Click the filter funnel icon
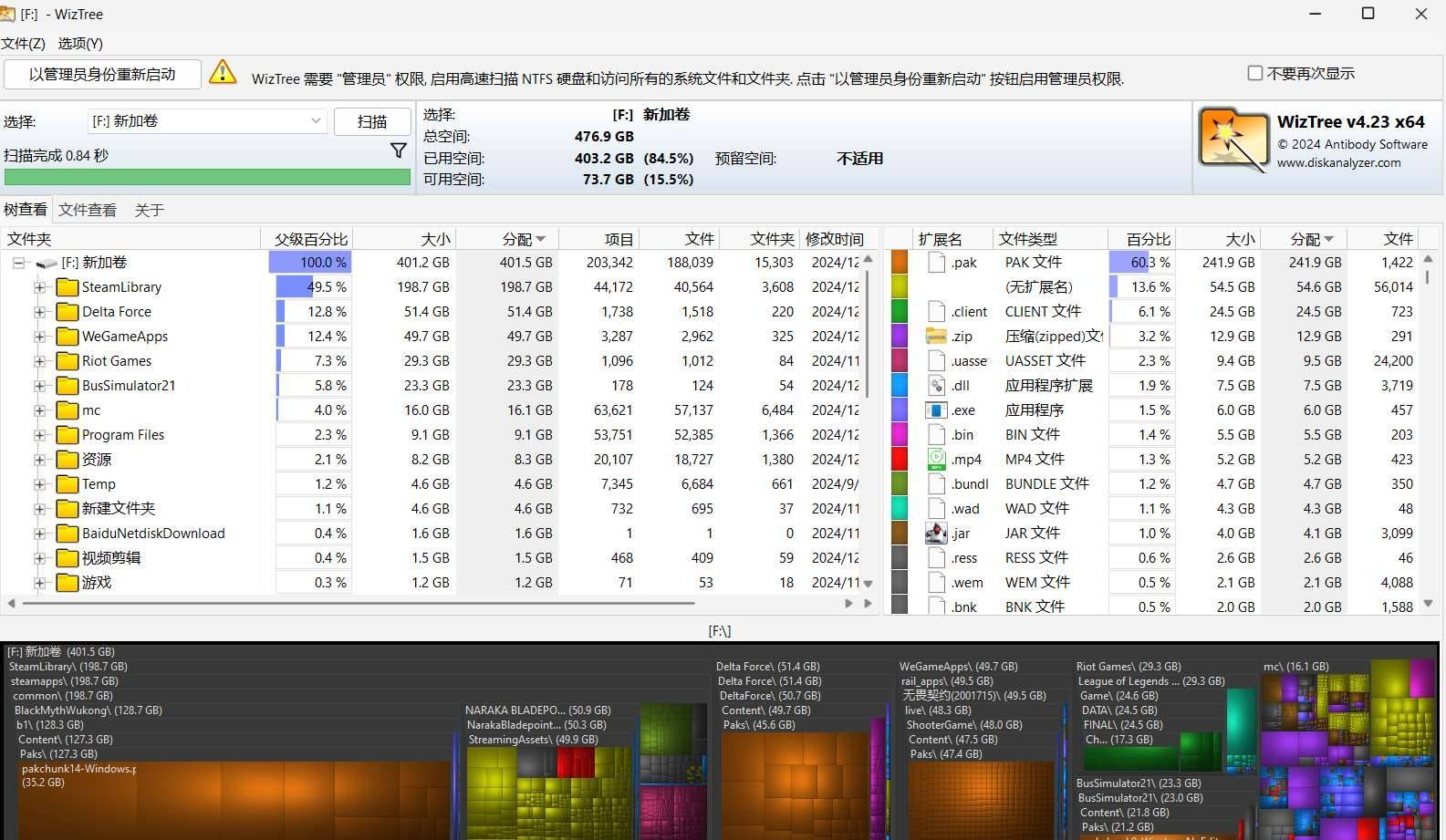 (x=399, y=151)
